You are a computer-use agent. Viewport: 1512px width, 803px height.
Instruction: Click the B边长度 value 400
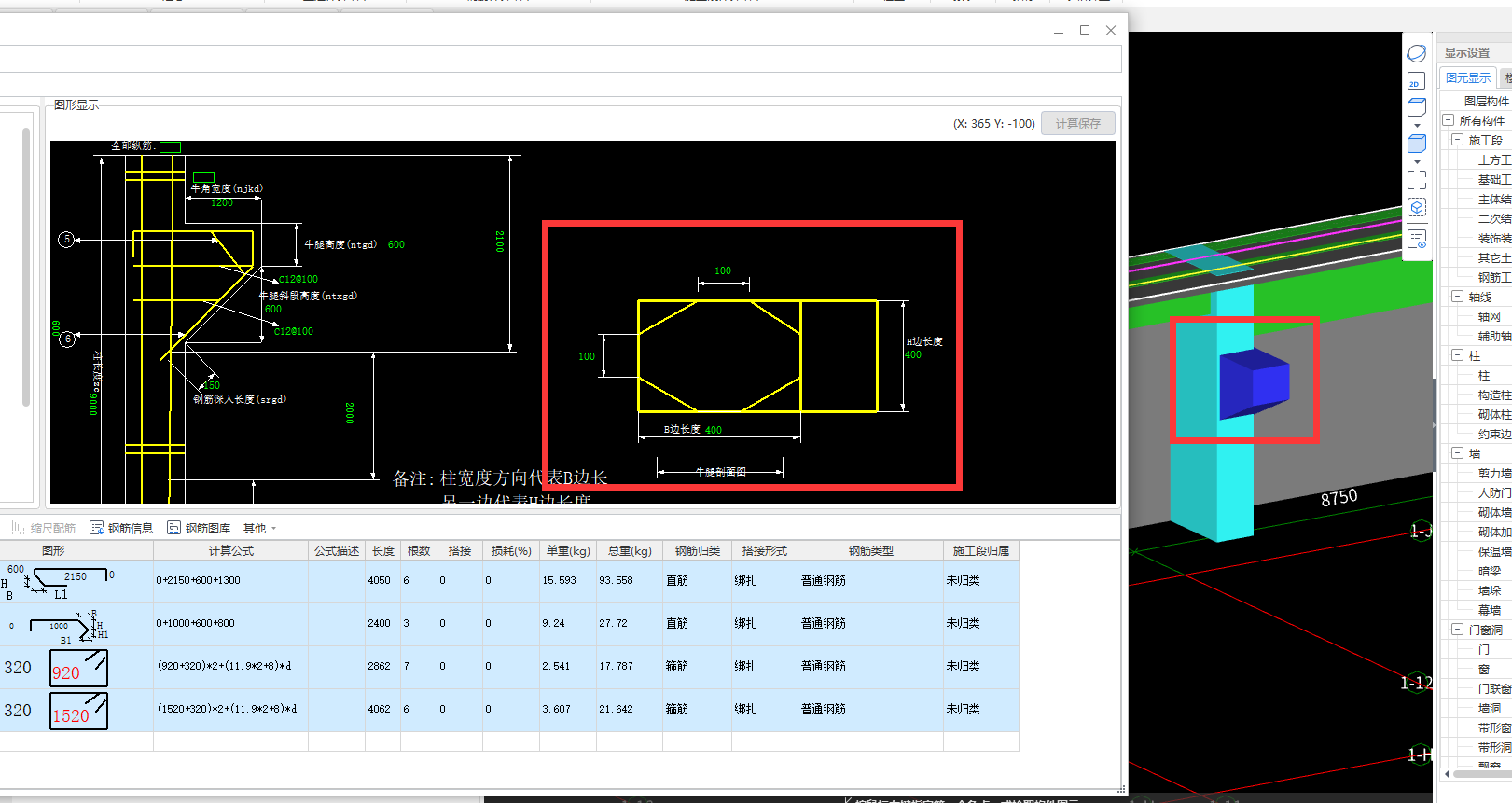pos(714,430)
